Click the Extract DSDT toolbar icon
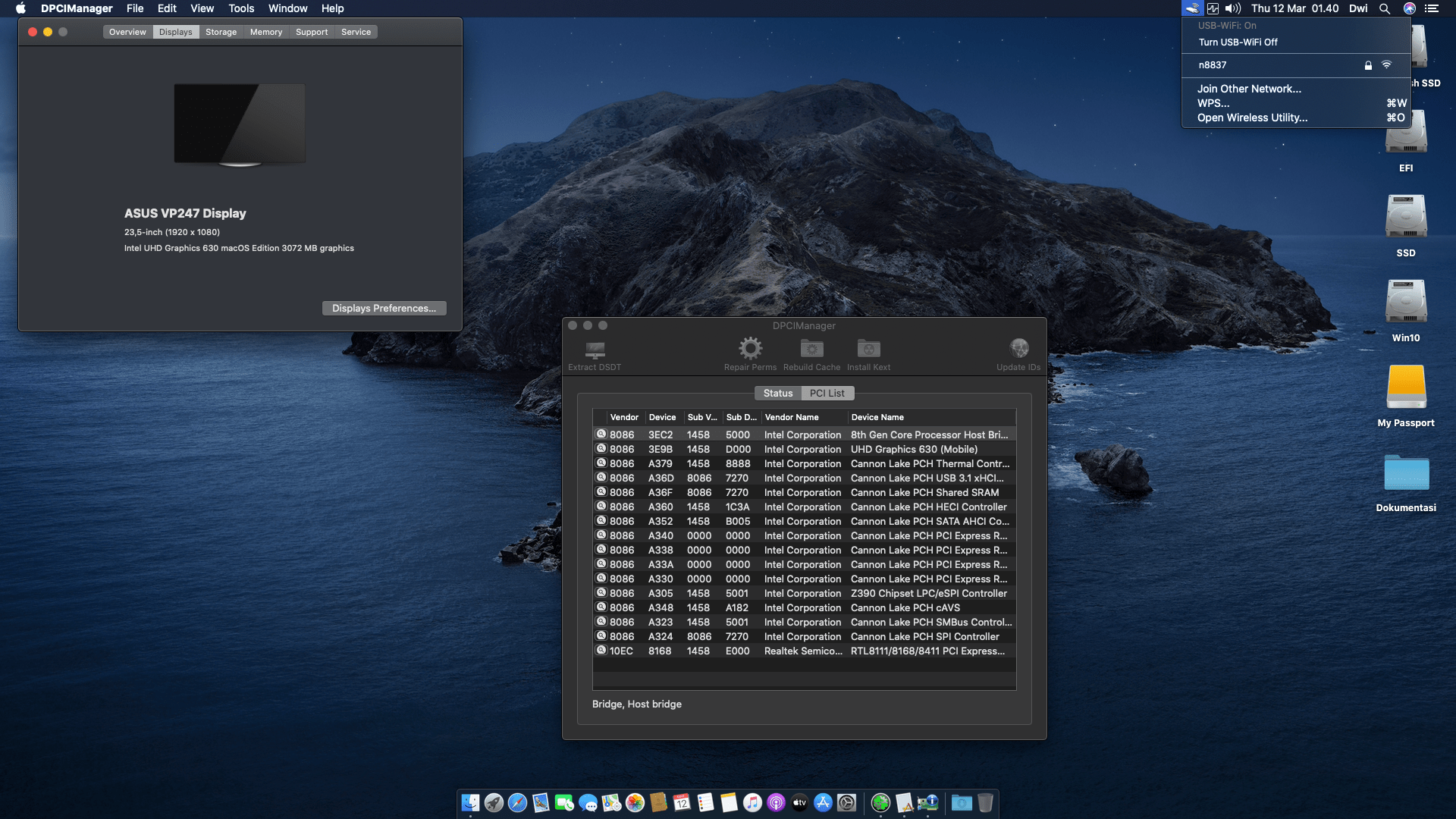This screenshot has width=1456, height=819. (594, 353)
